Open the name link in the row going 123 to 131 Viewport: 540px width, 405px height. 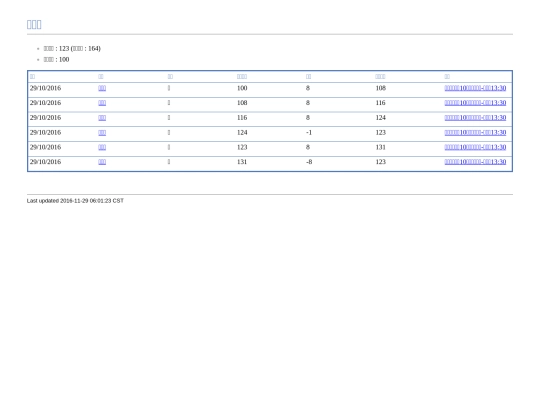(102, 147)
